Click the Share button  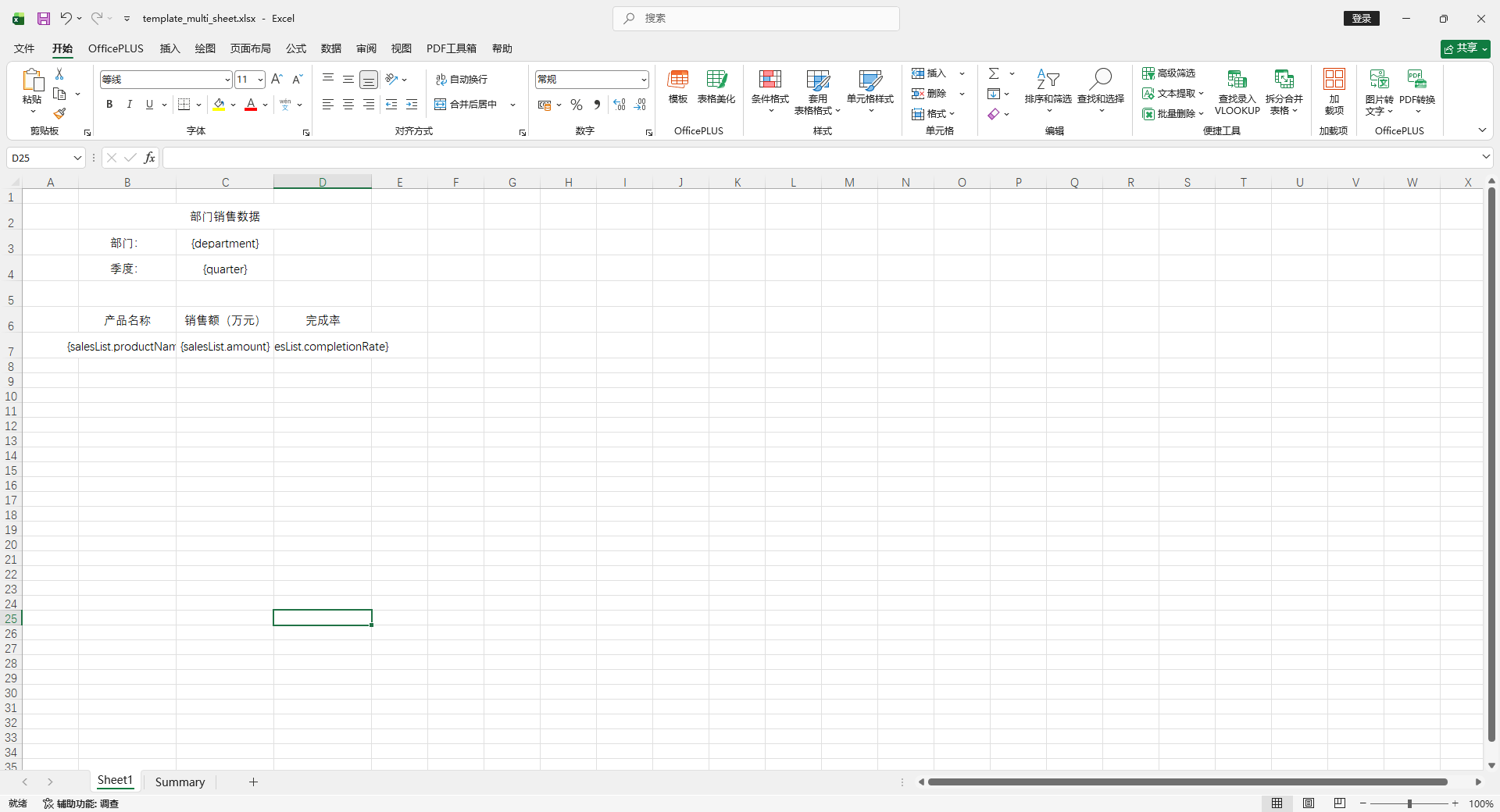click(1465, 48)
